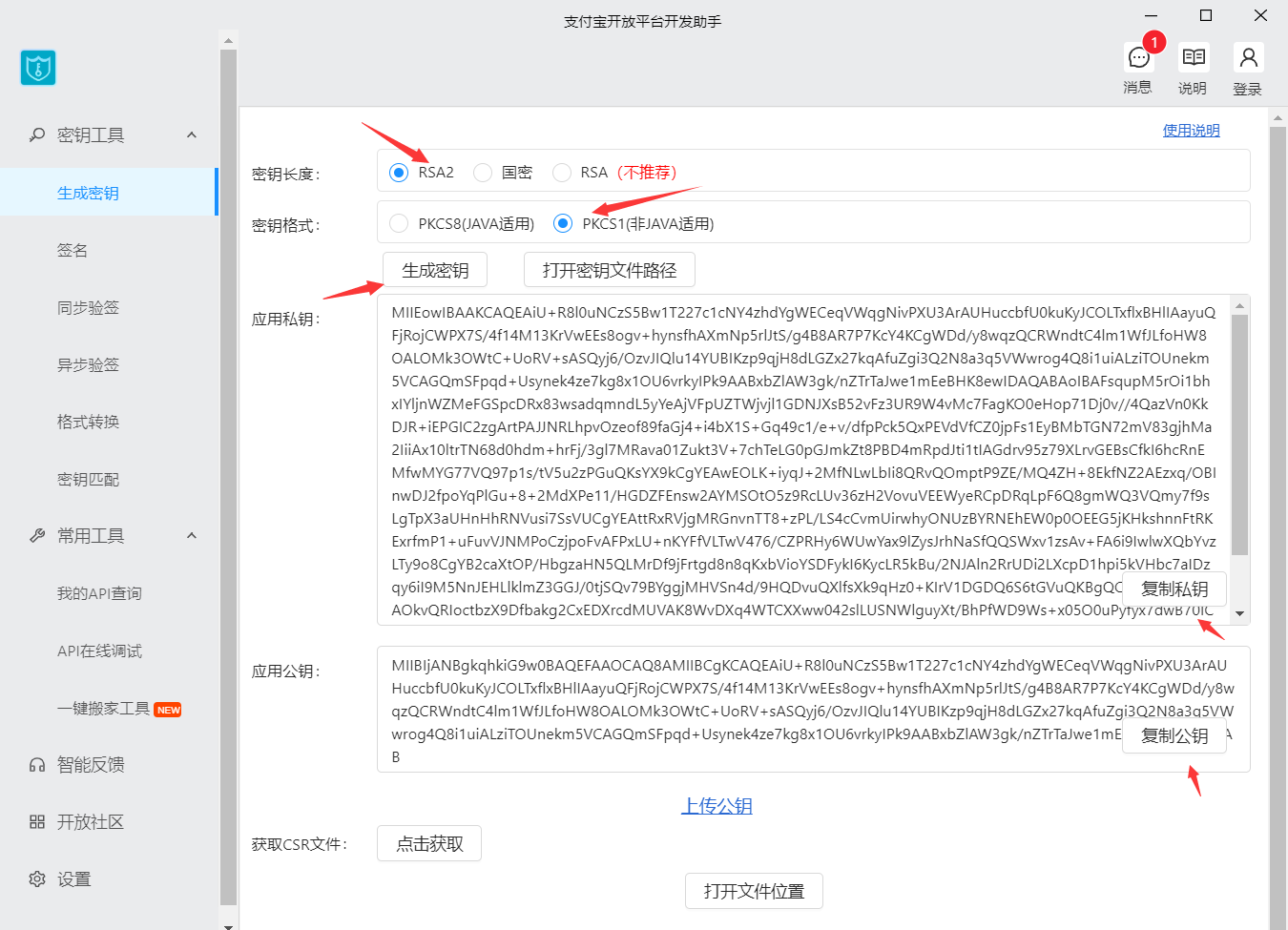Maximize the window

pyautogui.click(x=1206, y=15)
